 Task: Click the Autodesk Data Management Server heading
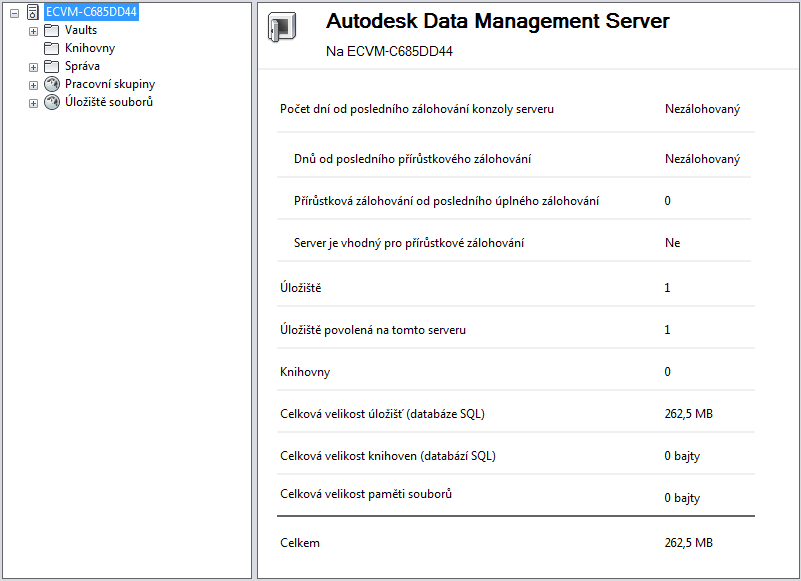click(498, 21)
